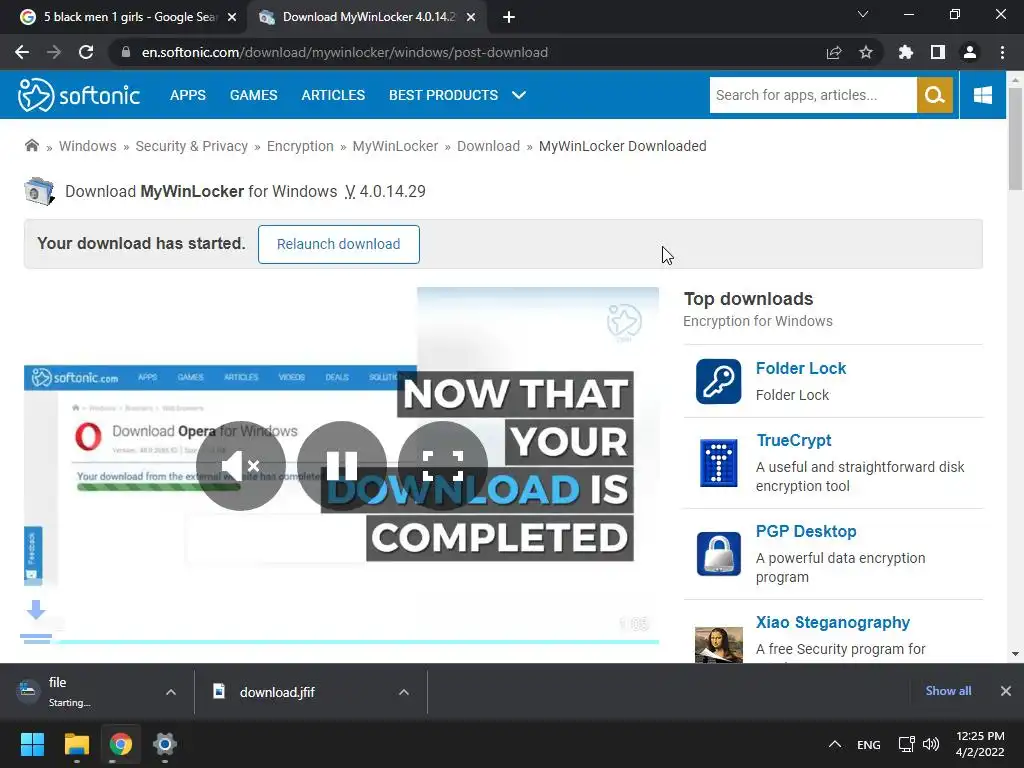Open the download.jfif item
This screenshot has height=768, width=1024.
point(277,692)
